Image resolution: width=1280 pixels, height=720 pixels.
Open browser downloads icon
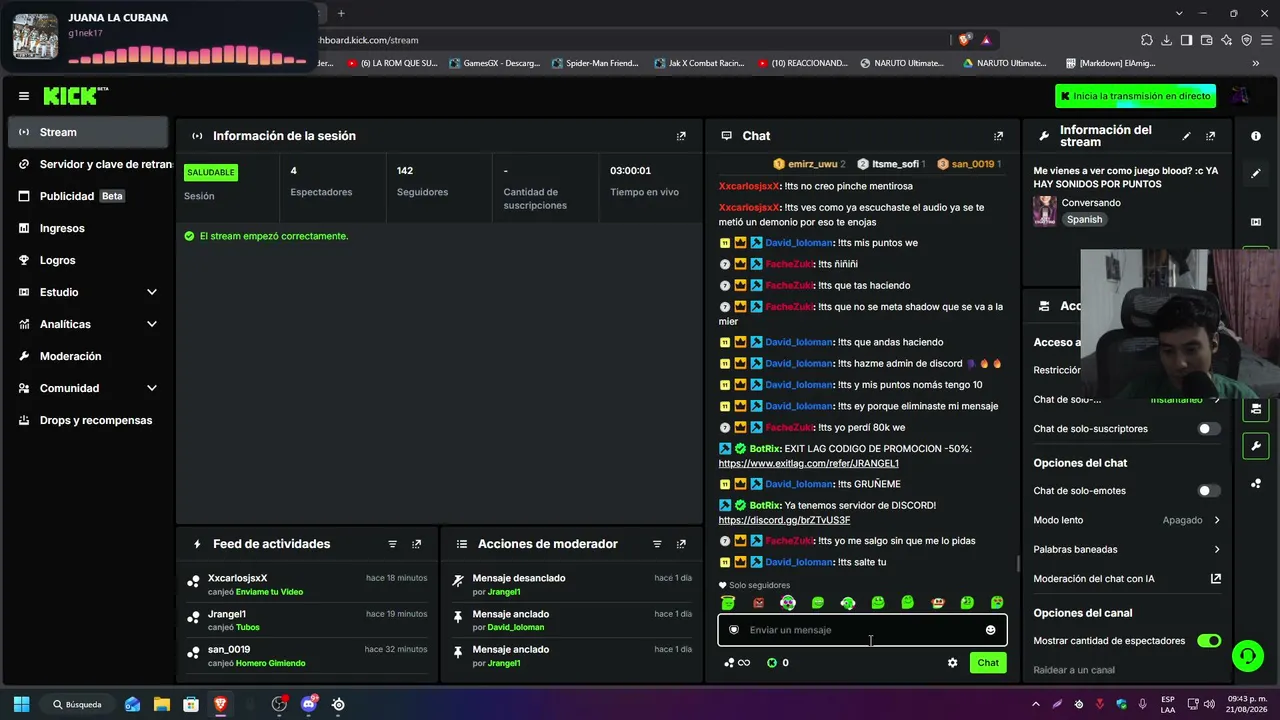(1166, 40)
